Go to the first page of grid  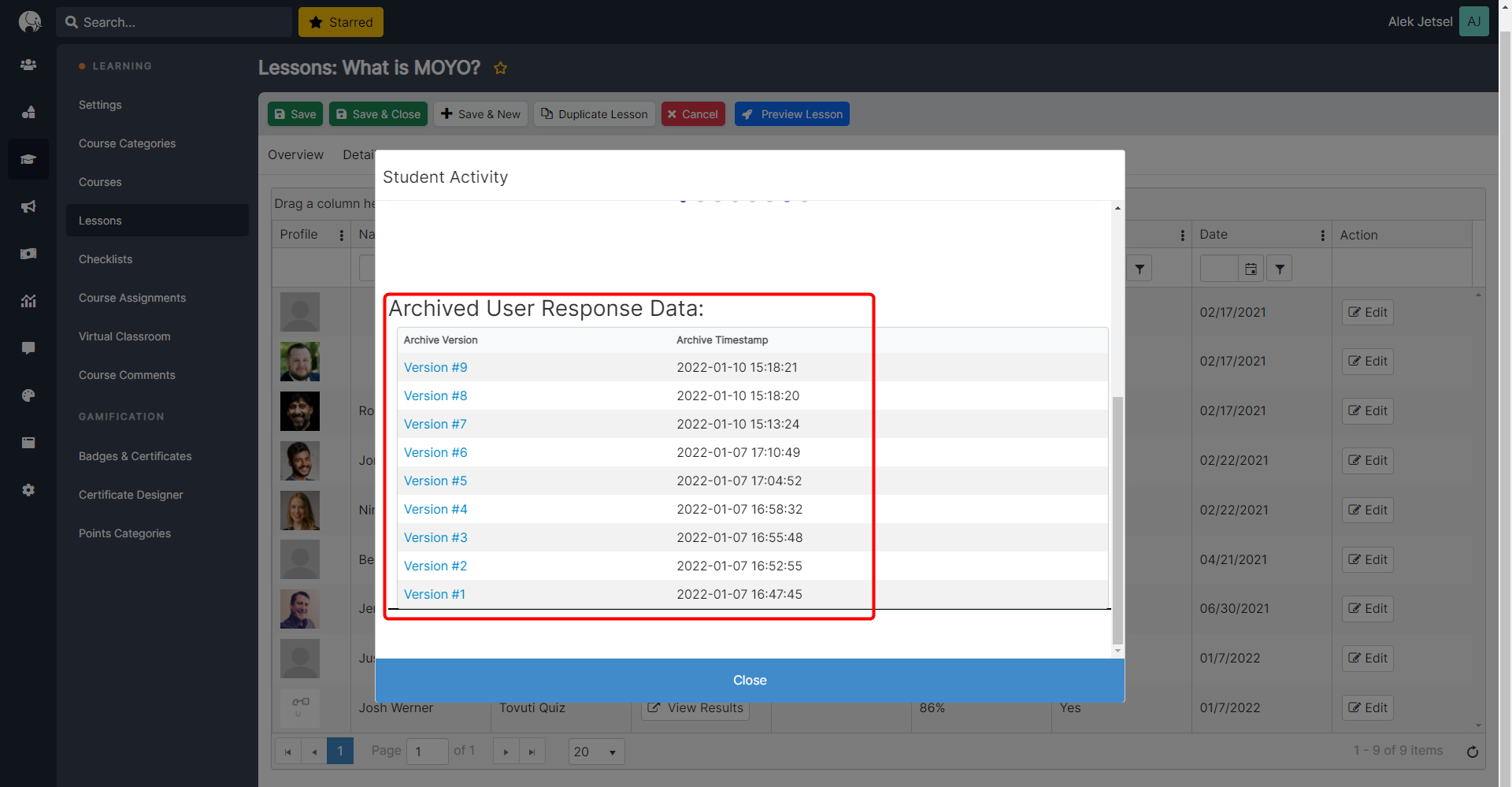287,752
